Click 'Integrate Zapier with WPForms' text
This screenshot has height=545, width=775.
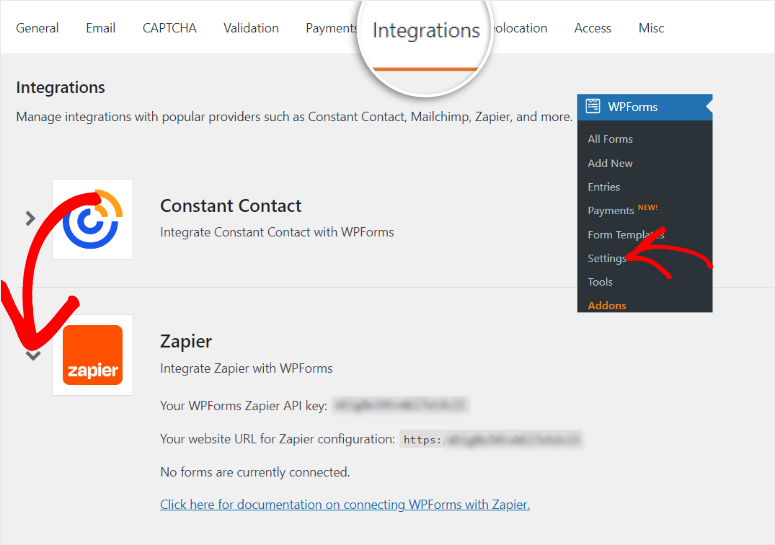click(246, 369)
